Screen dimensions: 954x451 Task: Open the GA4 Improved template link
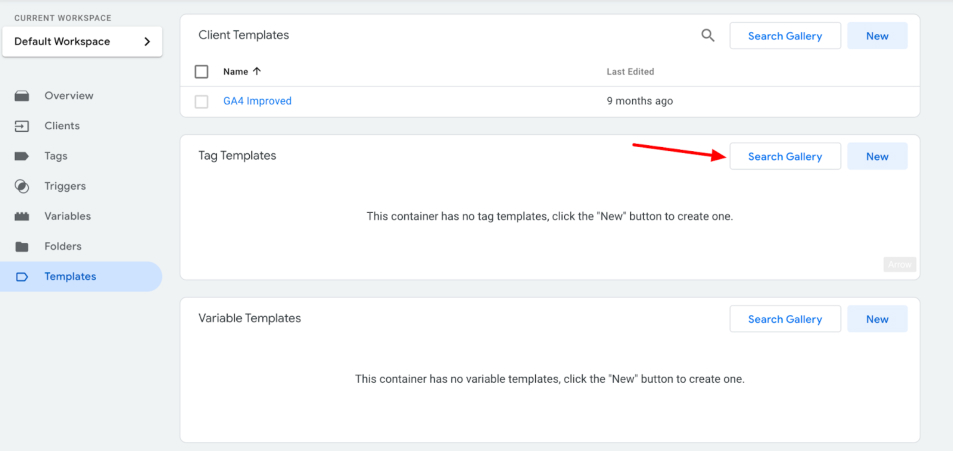tap(257, 101)
